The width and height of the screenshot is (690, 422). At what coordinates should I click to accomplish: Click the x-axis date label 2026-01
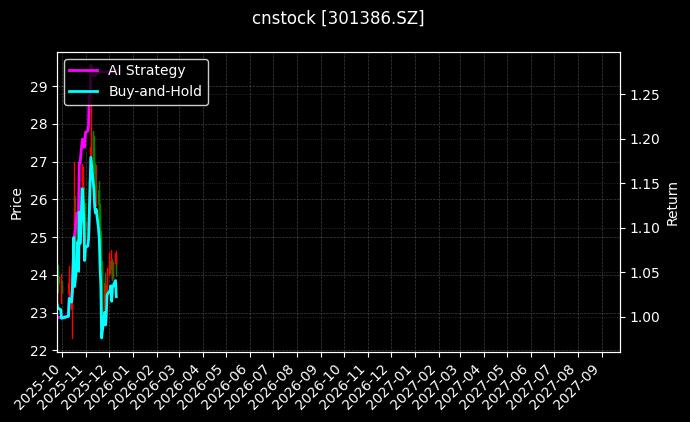click(109, 386)
